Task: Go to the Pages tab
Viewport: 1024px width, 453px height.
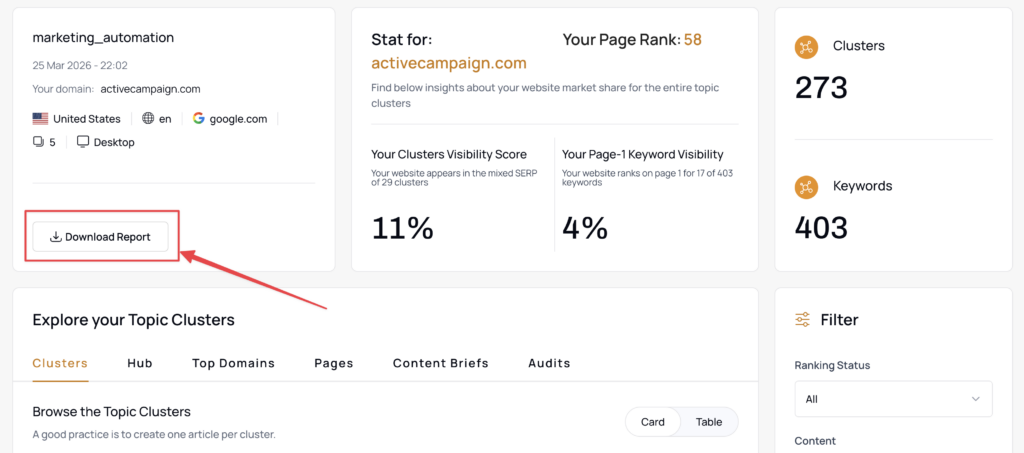Action: (334, 363)
